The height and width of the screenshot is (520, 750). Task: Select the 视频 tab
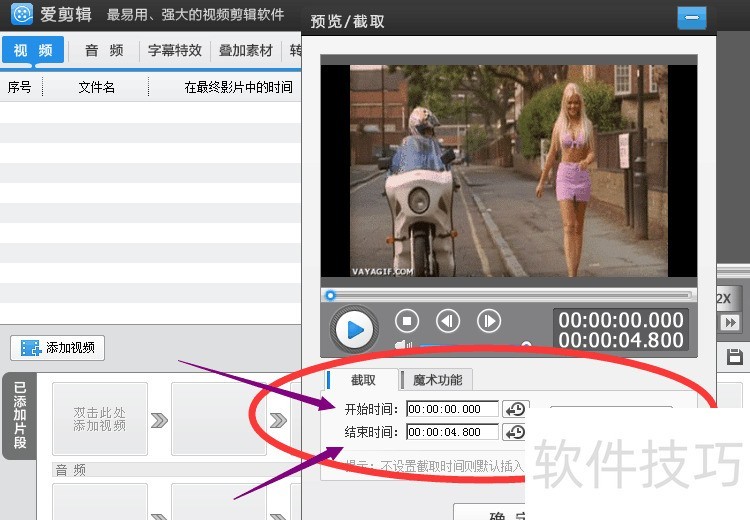pyautogui.click(x=33, y=50)
